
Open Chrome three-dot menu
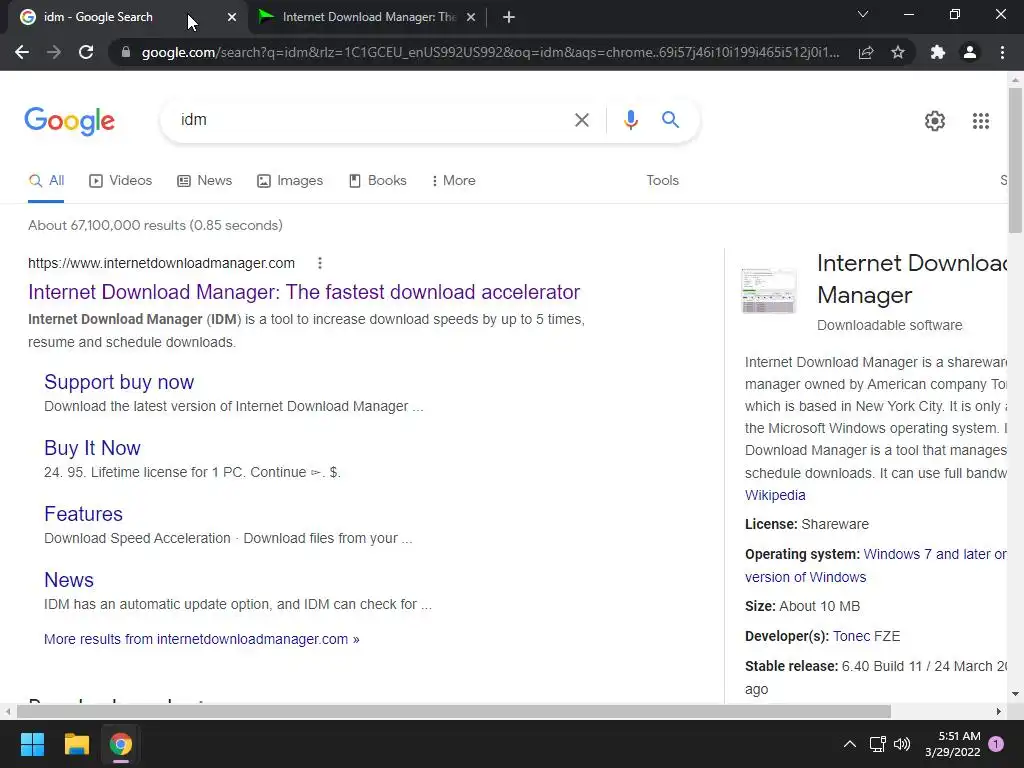(x=1002, y=52)
